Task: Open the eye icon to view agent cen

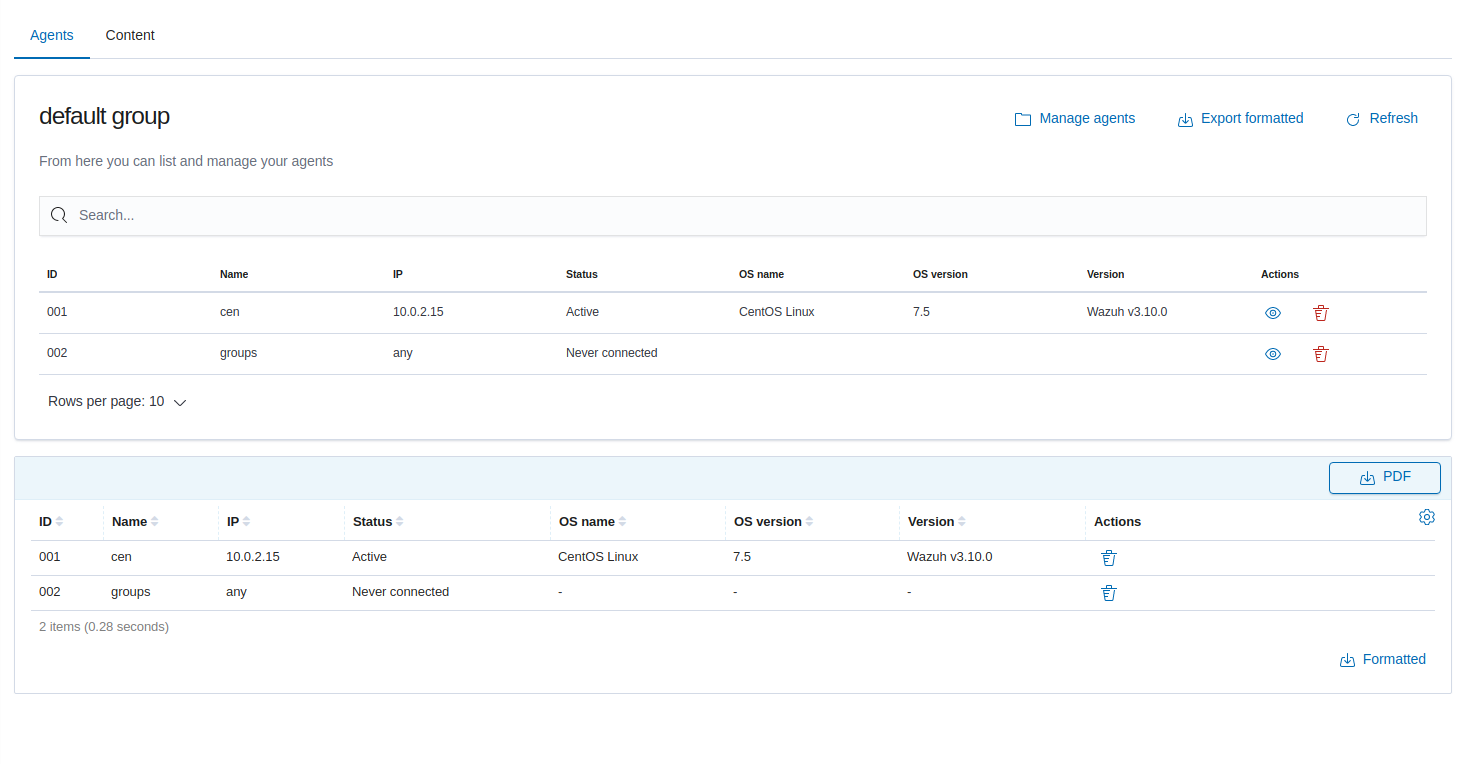Action: [x=1272, y=312]
